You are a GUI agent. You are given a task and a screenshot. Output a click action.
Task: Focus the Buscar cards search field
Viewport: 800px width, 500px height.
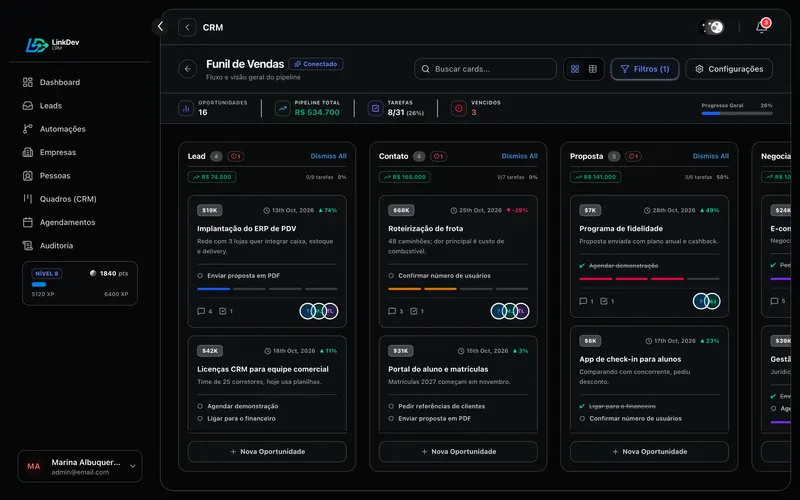tap(485, 69)
